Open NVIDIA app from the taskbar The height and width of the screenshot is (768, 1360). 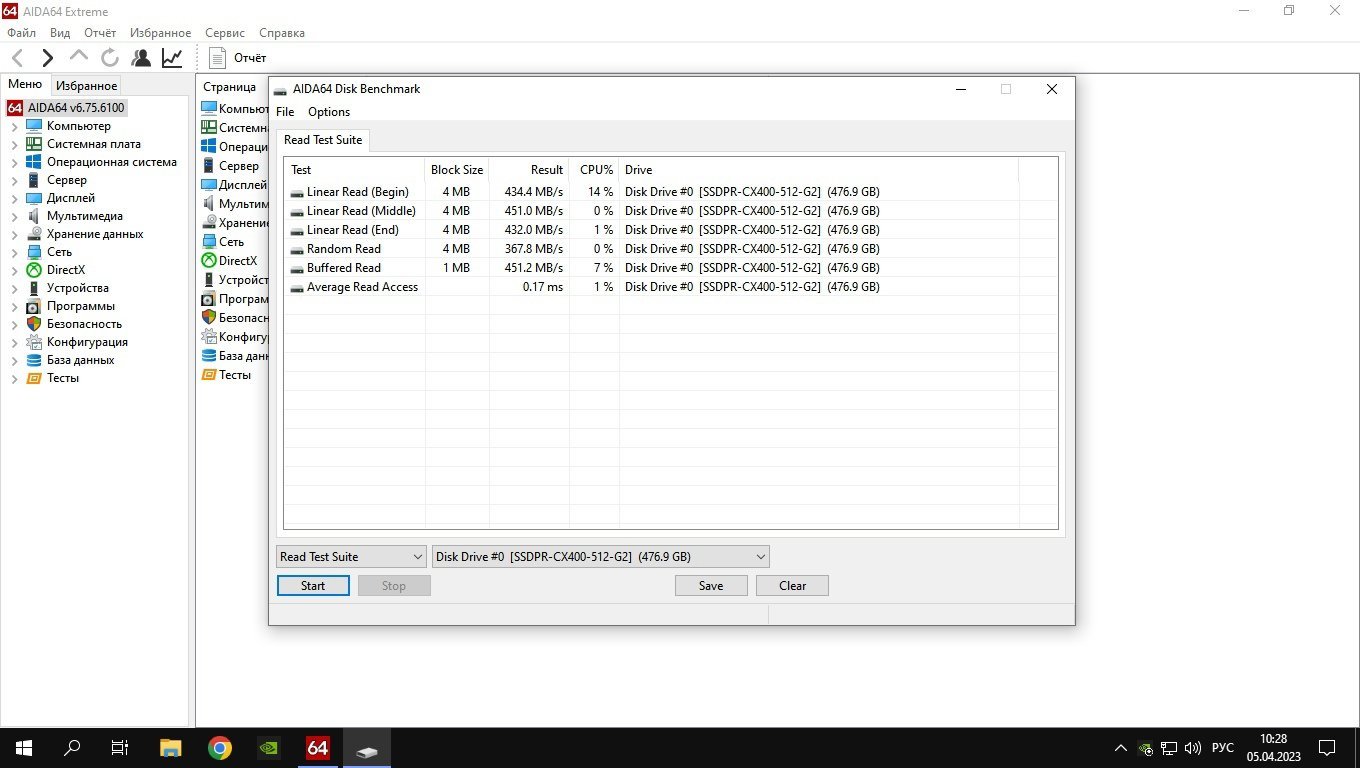269,747
